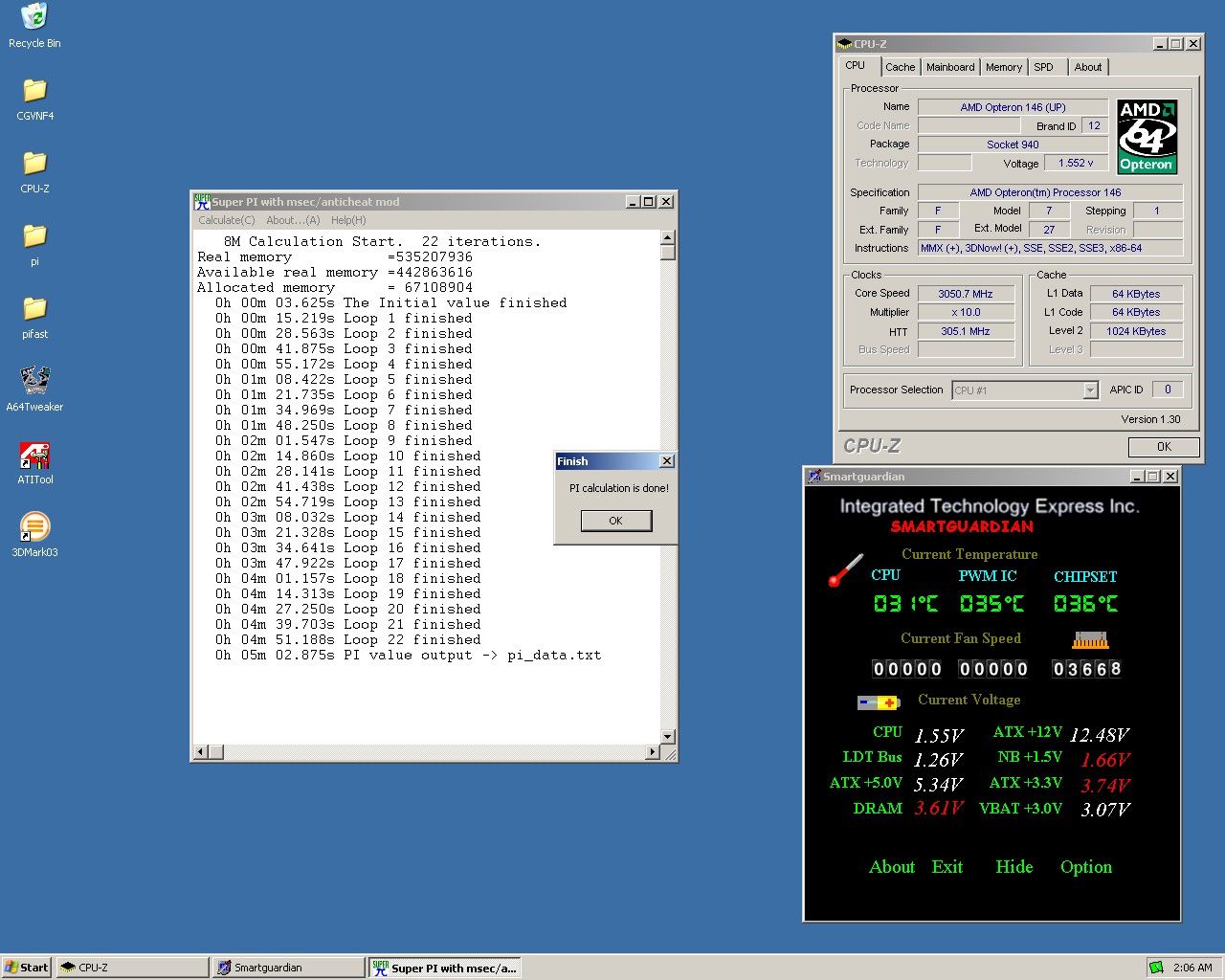The width and height of the screenshot is (1225, 980).
Task: Launch the ATITool desktop icon
Action: coord(34,454)
